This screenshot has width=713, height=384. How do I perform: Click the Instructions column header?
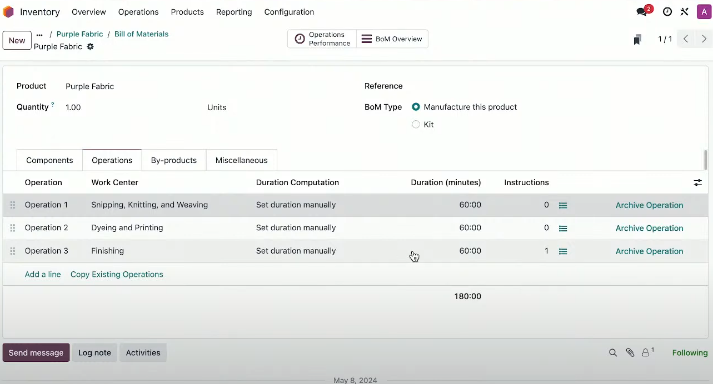click(527, 182)
